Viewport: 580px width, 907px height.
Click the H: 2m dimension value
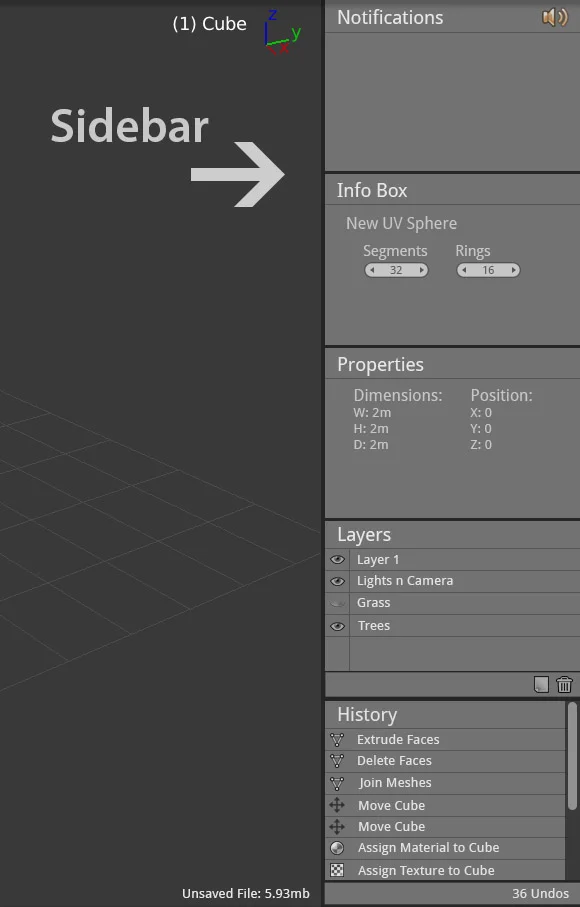coord(371,429)
